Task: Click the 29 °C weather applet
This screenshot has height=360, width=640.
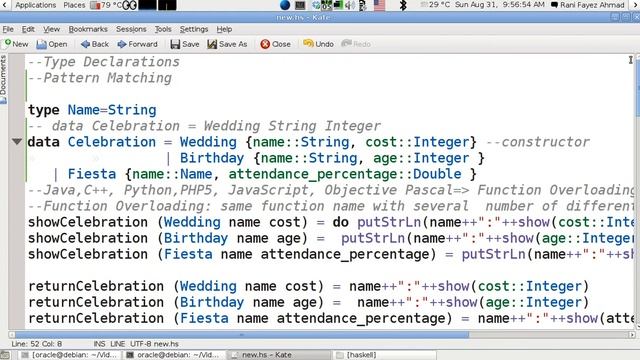Action: click(x=436, y=5)
